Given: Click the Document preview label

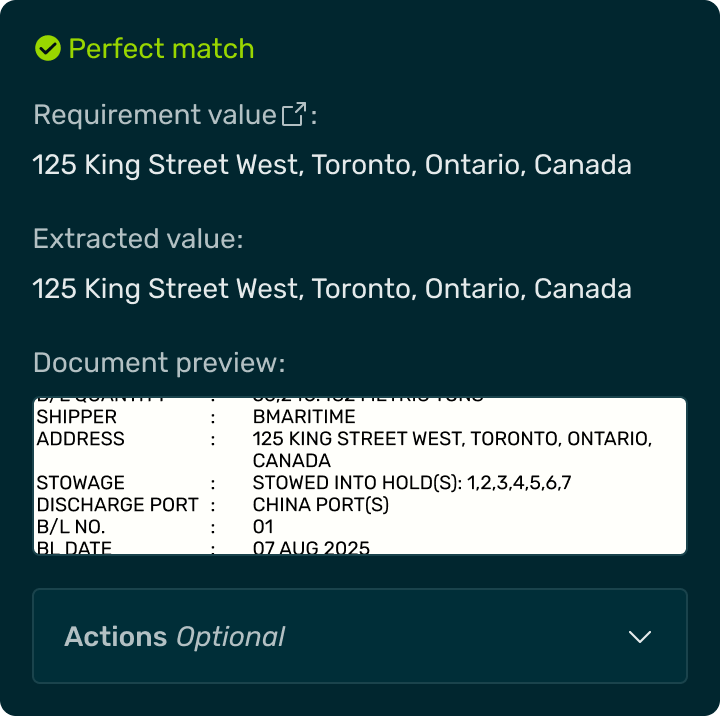Looking at the screenshot, I should 159,362.
